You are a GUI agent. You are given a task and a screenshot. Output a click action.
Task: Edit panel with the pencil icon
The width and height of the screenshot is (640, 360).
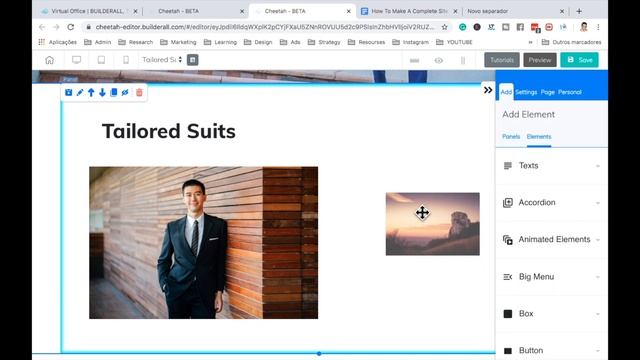tap(80, 93)
